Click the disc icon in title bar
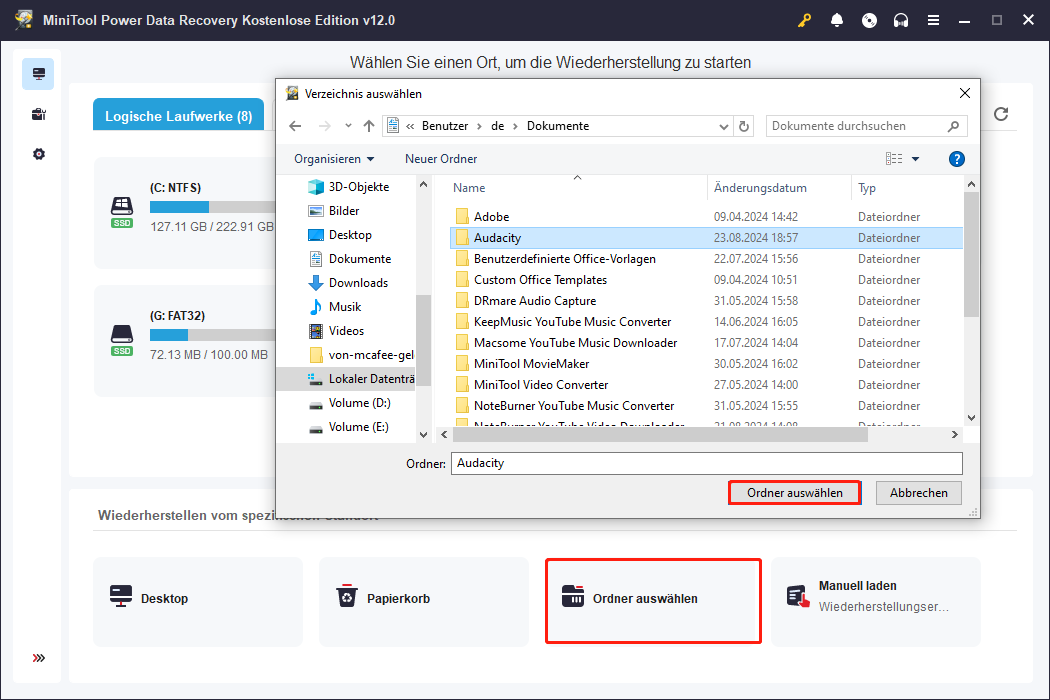The height and width of the screenshot is (700, 1050). 869,20
